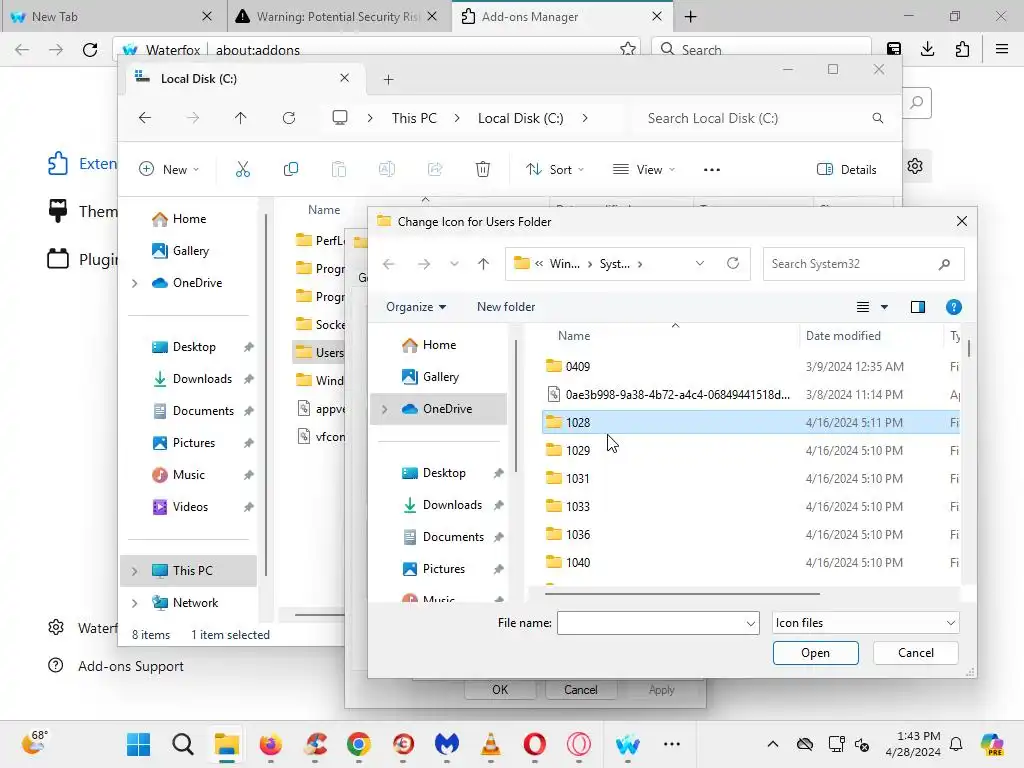Select the 0409 folder in the dialog
Viewport: 1024px width, 768px height.
click(x=751, y=366)
